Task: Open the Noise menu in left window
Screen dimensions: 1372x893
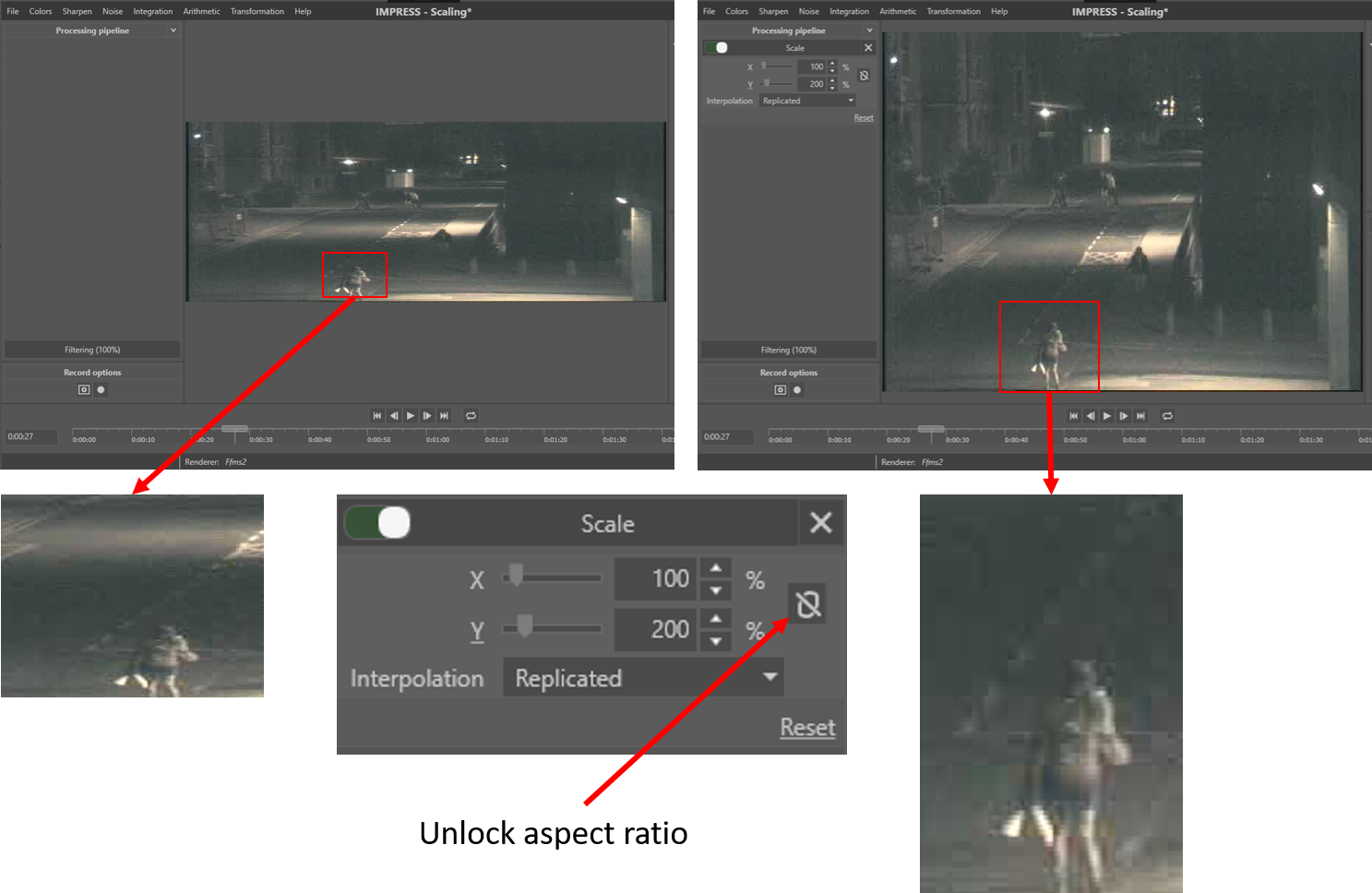Action: (x=113, y=12)
